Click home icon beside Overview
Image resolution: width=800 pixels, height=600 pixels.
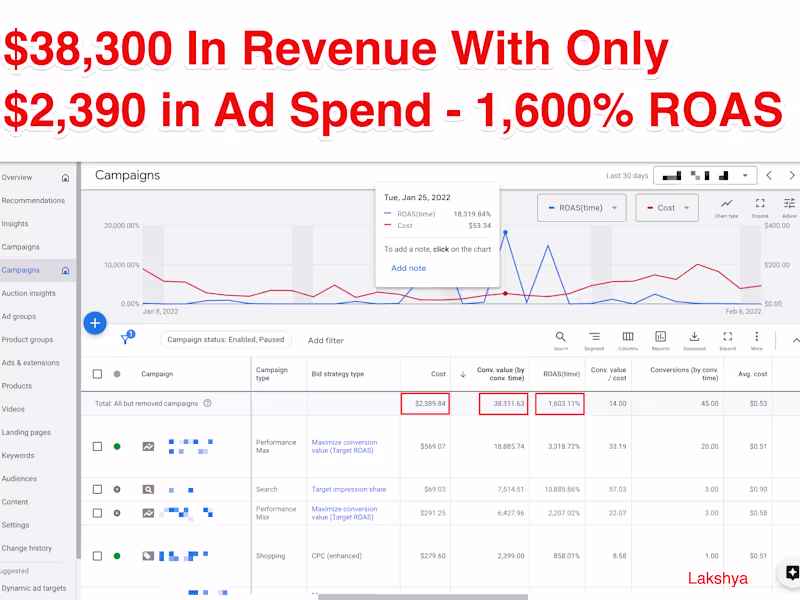[65, 178]
